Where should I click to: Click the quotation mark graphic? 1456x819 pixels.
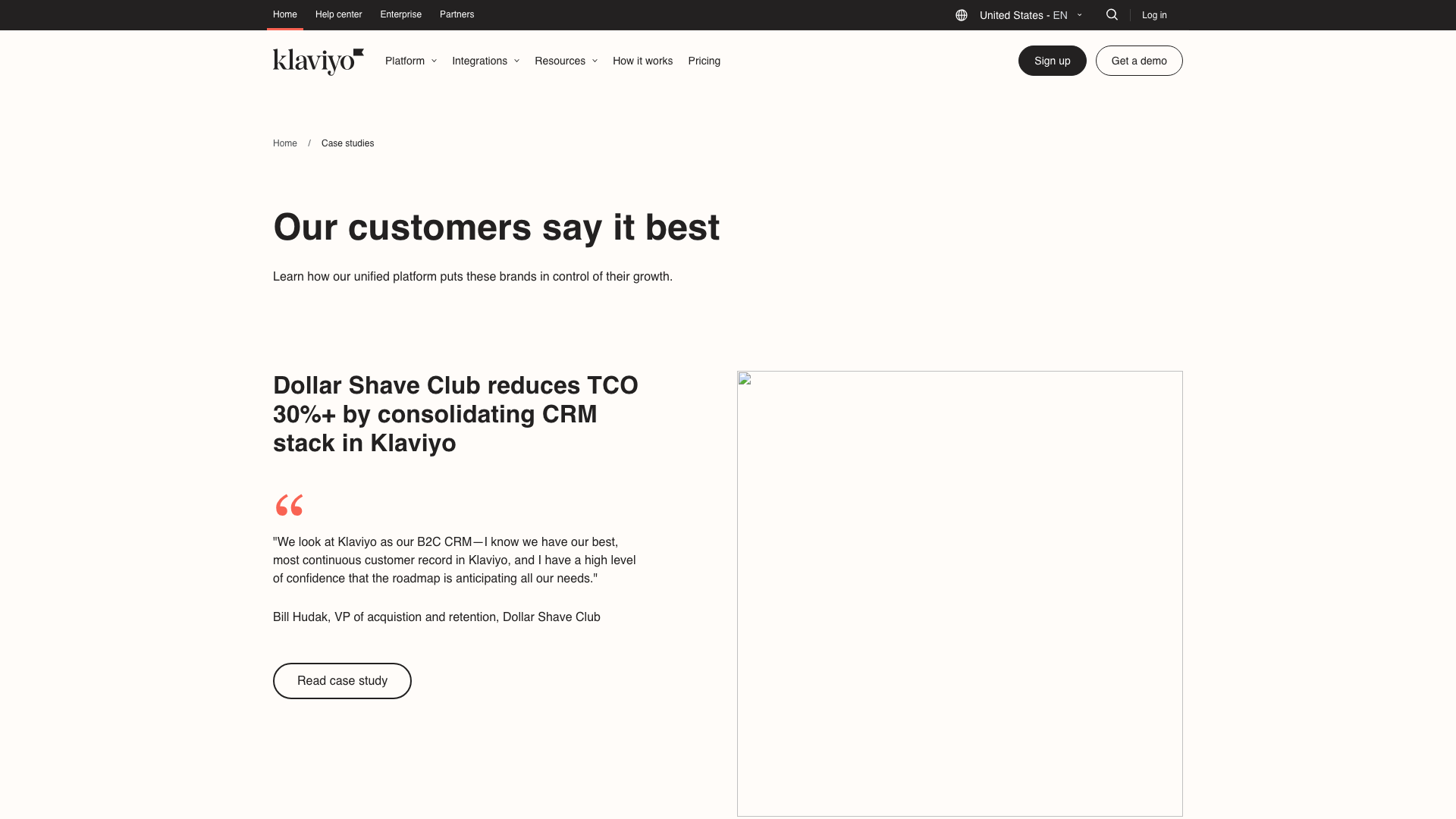tap(288, 504)
